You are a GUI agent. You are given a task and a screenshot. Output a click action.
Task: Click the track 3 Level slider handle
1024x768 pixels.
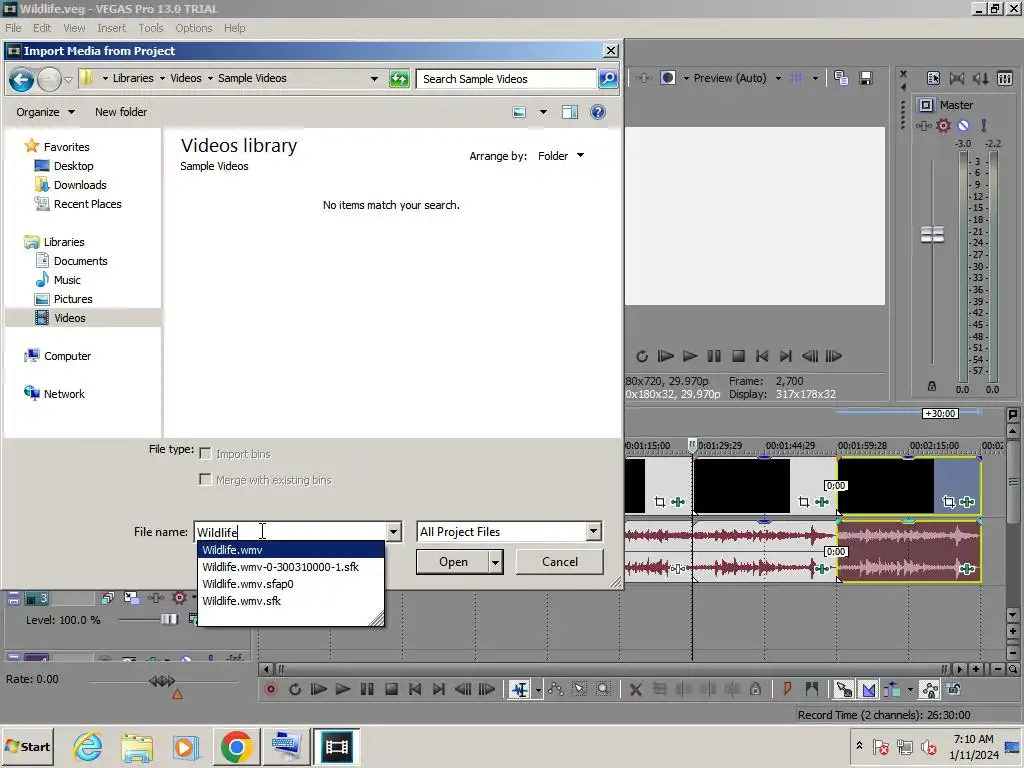coord(169,619)
